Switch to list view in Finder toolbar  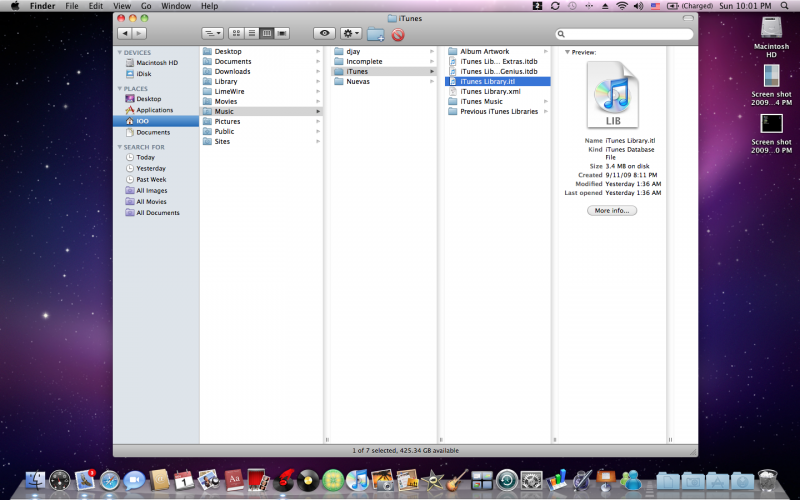click(252, 34)
